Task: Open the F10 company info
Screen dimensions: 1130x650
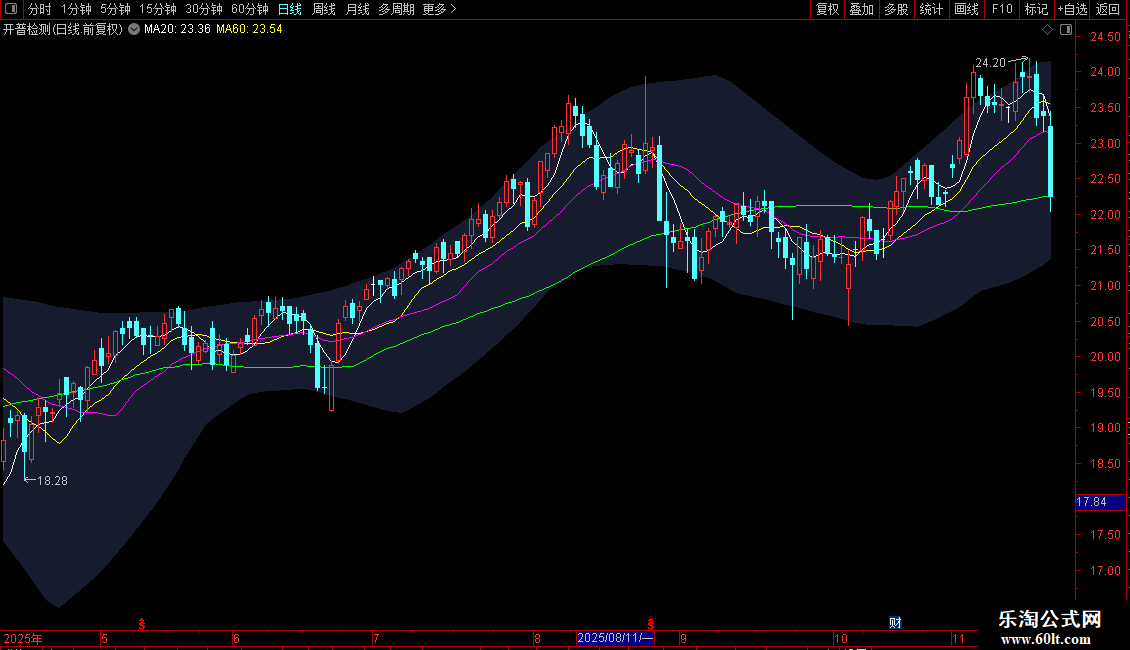Action: [x=1002, y=9]
